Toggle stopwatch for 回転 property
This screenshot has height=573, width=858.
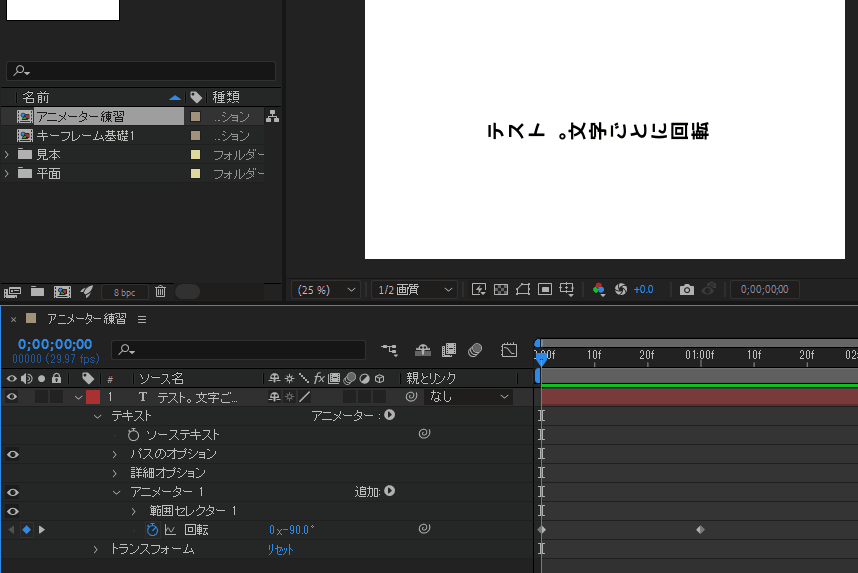point(152,529)
